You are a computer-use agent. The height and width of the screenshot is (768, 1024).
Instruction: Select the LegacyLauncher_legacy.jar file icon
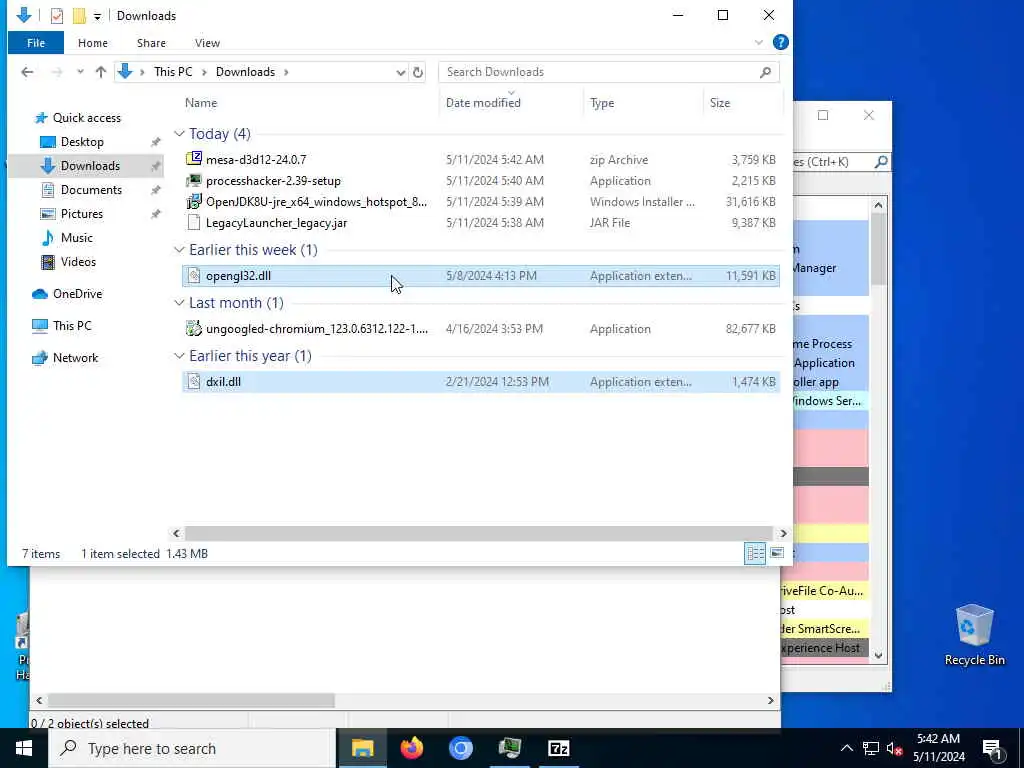click(193, 223)
